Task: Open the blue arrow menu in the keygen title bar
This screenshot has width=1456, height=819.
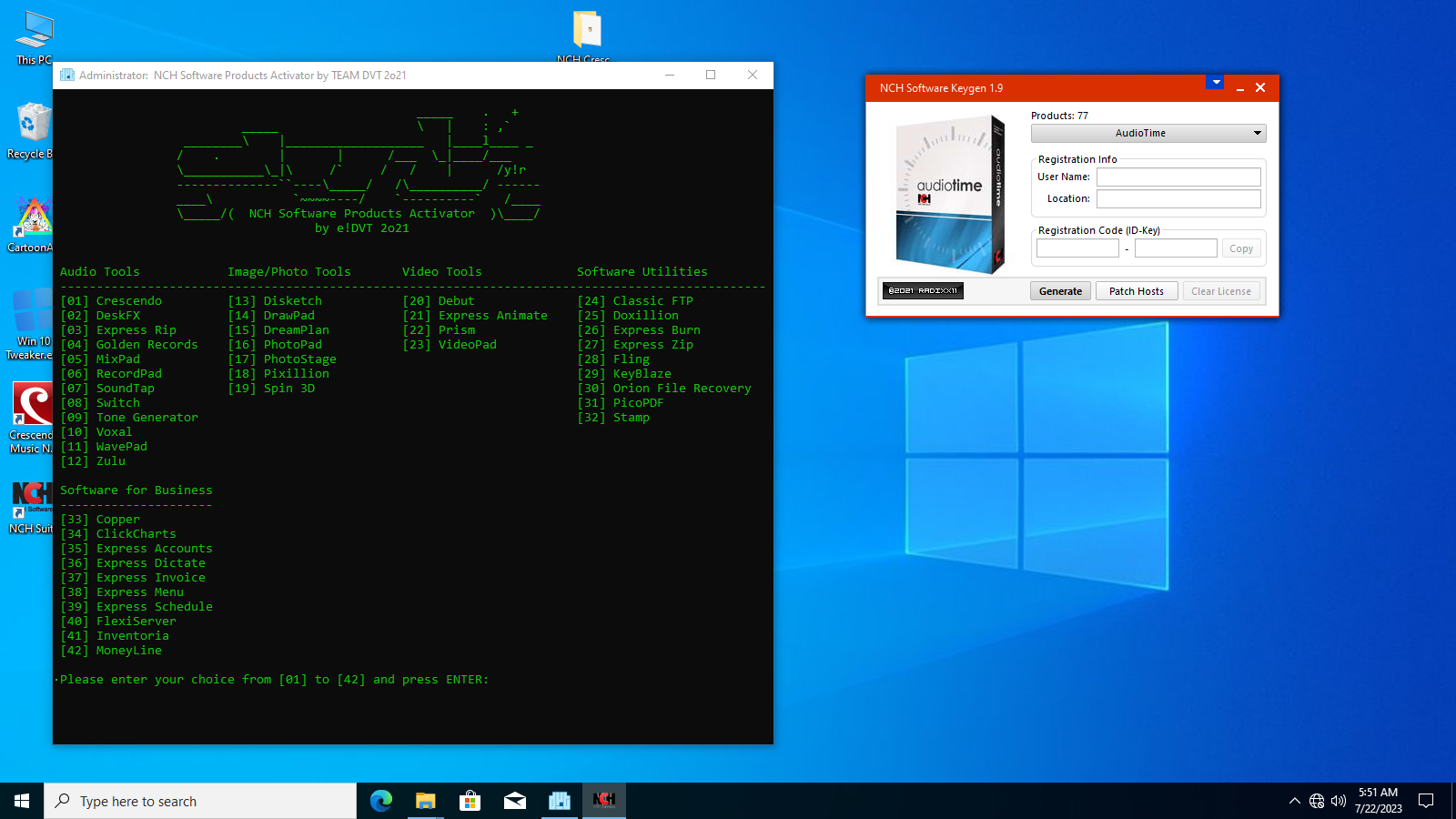Action: 1215,82
